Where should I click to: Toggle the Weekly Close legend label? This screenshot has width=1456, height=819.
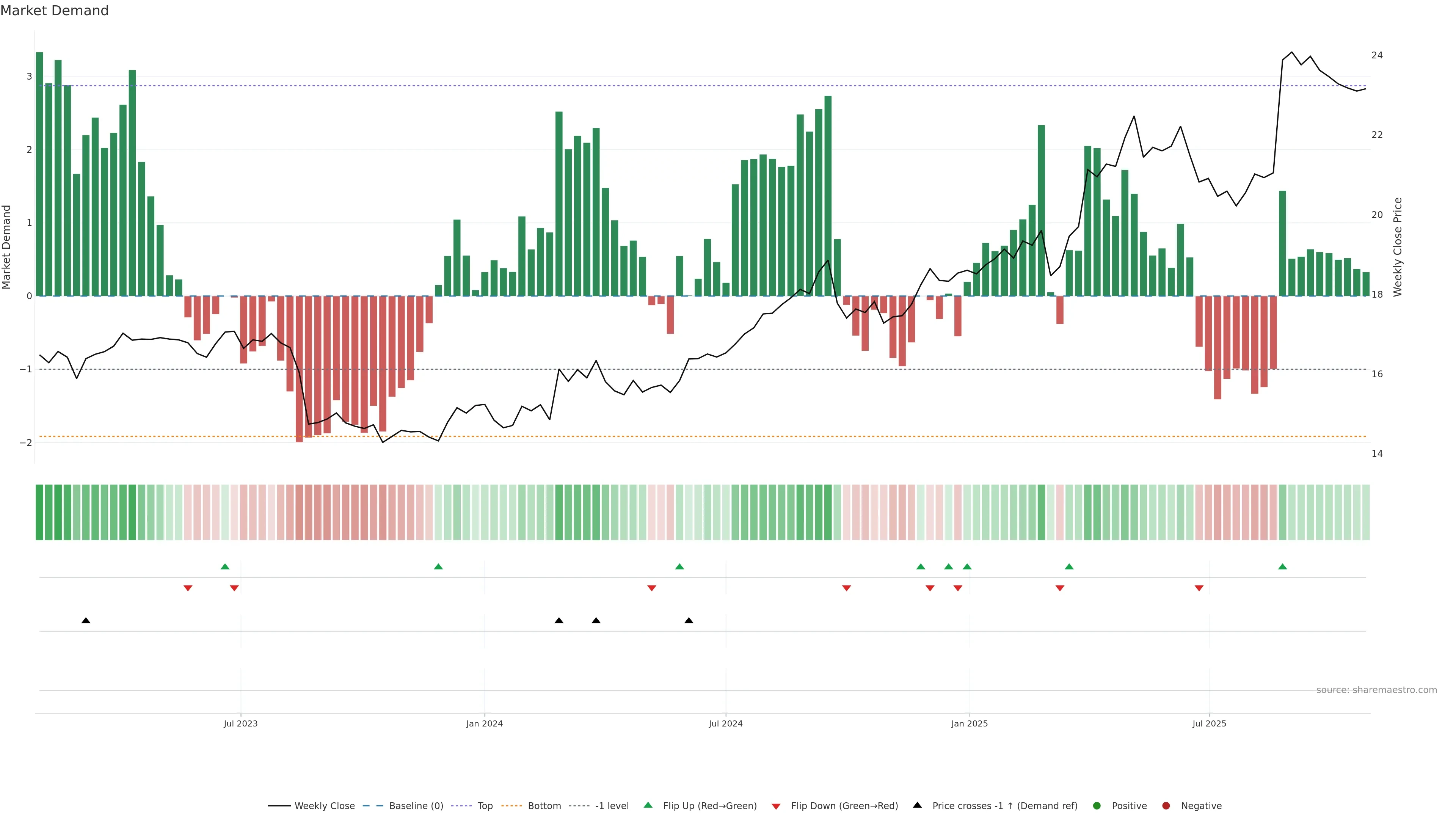coord(325,806)
